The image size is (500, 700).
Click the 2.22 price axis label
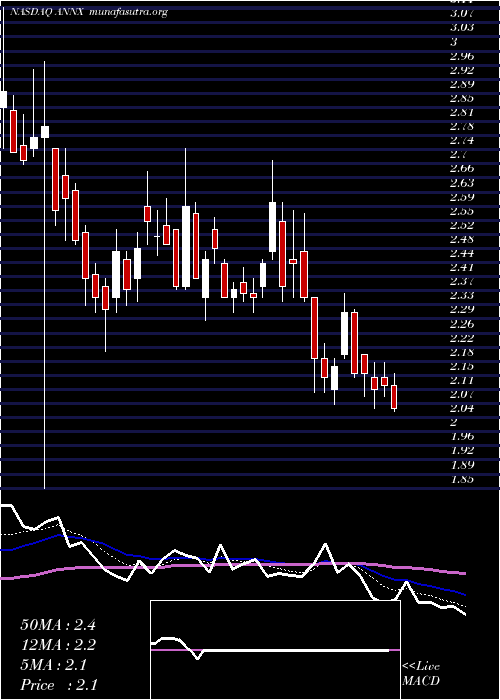click(463, 338)
